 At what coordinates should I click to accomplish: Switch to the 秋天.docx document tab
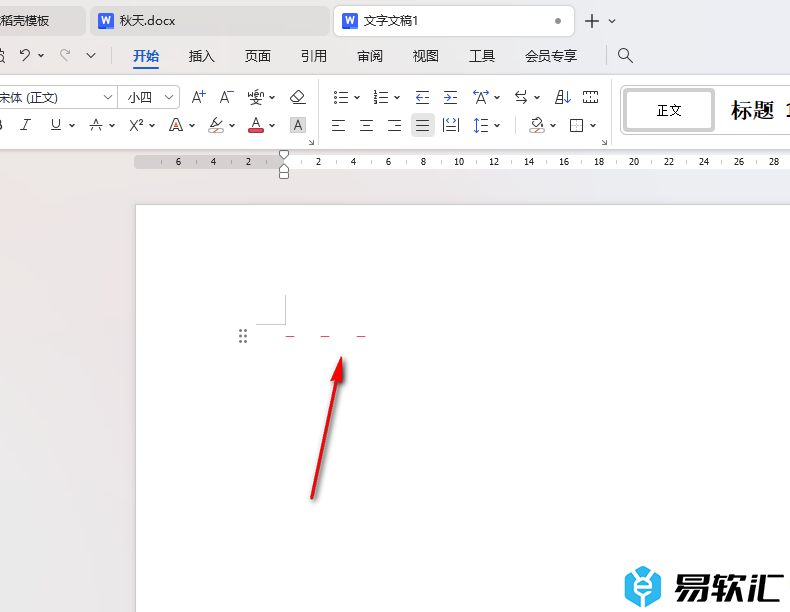tap(210, 21)
